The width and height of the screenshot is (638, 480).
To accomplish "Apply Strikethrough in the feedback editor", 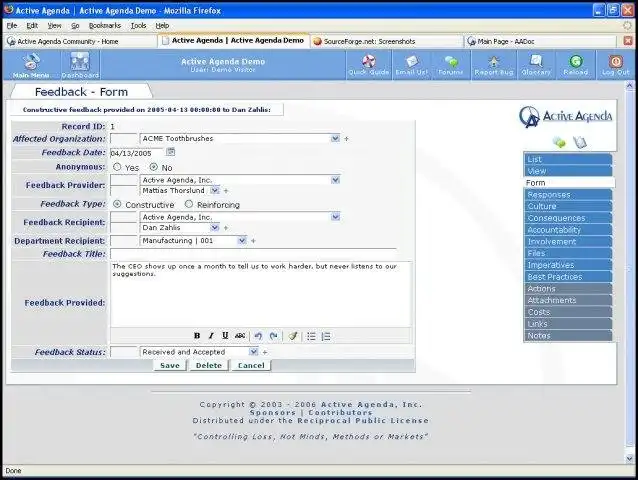I will (240, 336).
